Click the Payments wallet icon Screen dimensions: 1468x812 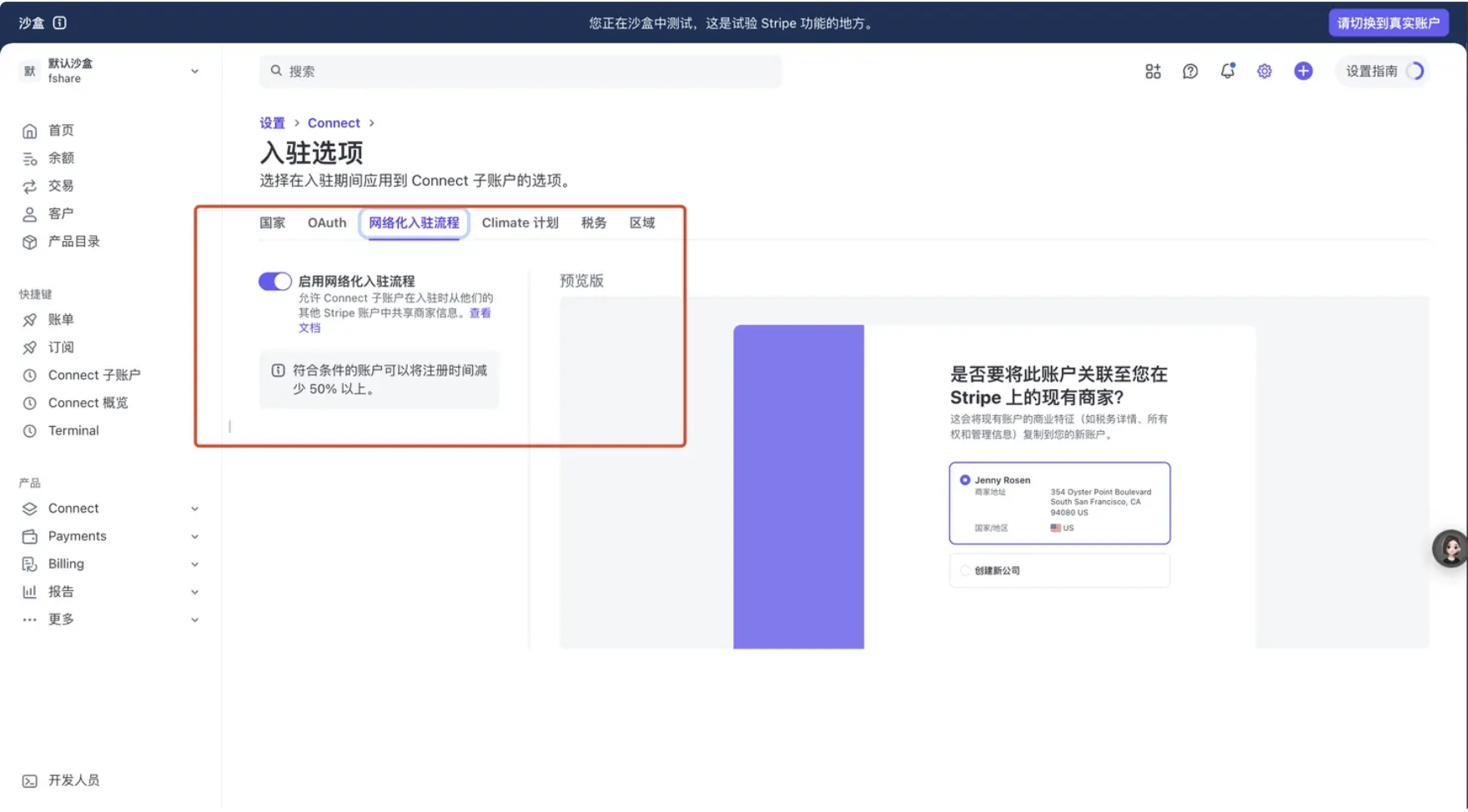coord(30,537)
